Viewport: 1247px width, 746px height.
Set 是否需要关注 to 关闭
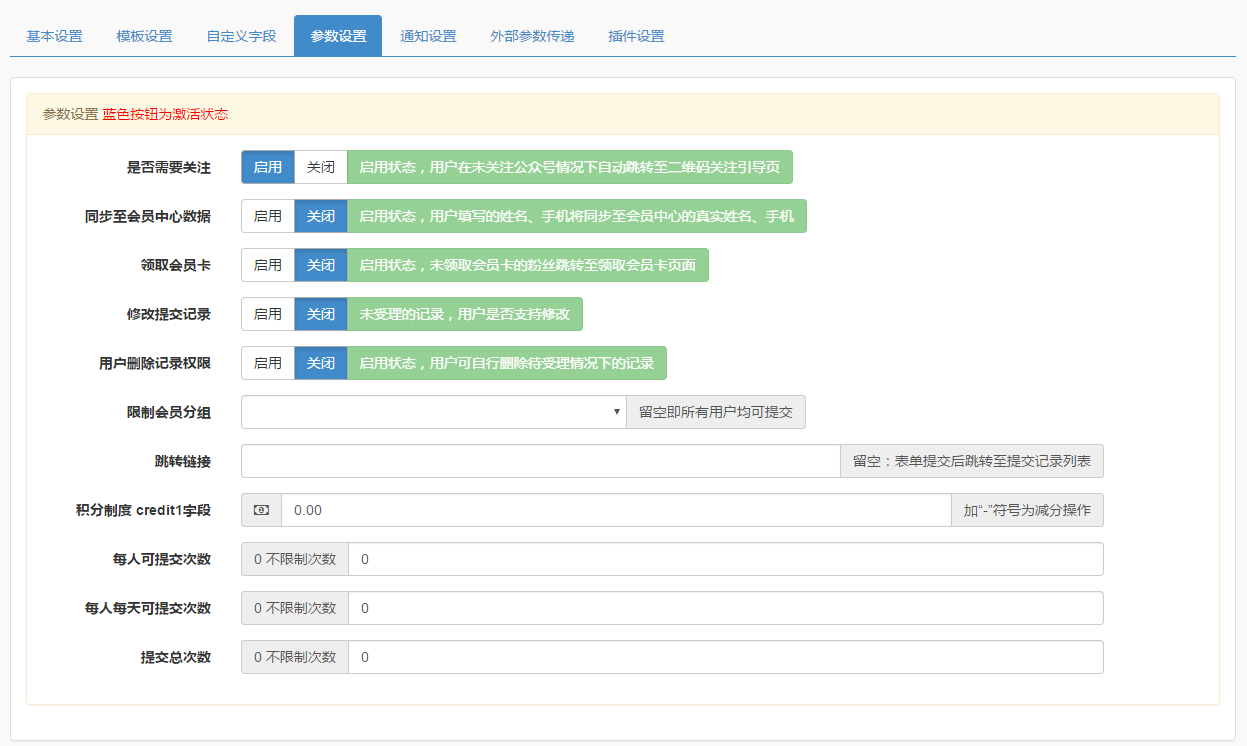tap(321, 167)
